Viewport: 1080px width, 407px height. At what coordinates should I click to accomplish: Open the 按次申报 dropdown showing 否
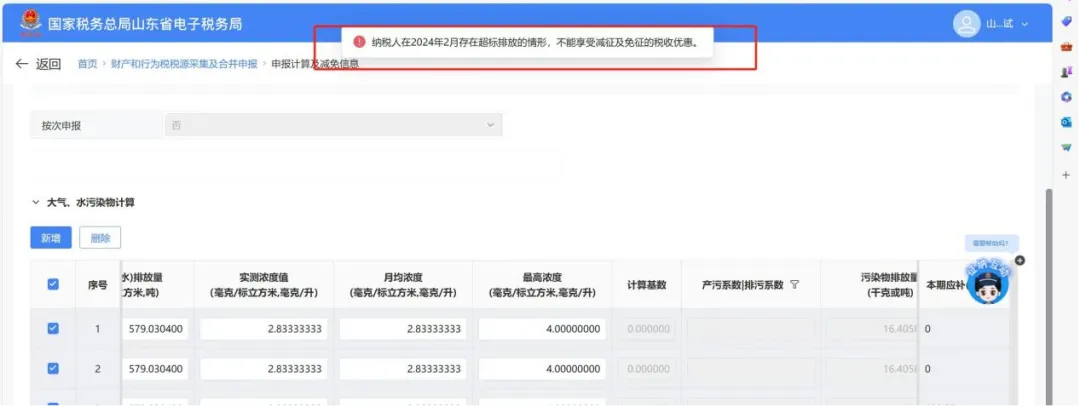click(333, 125)
